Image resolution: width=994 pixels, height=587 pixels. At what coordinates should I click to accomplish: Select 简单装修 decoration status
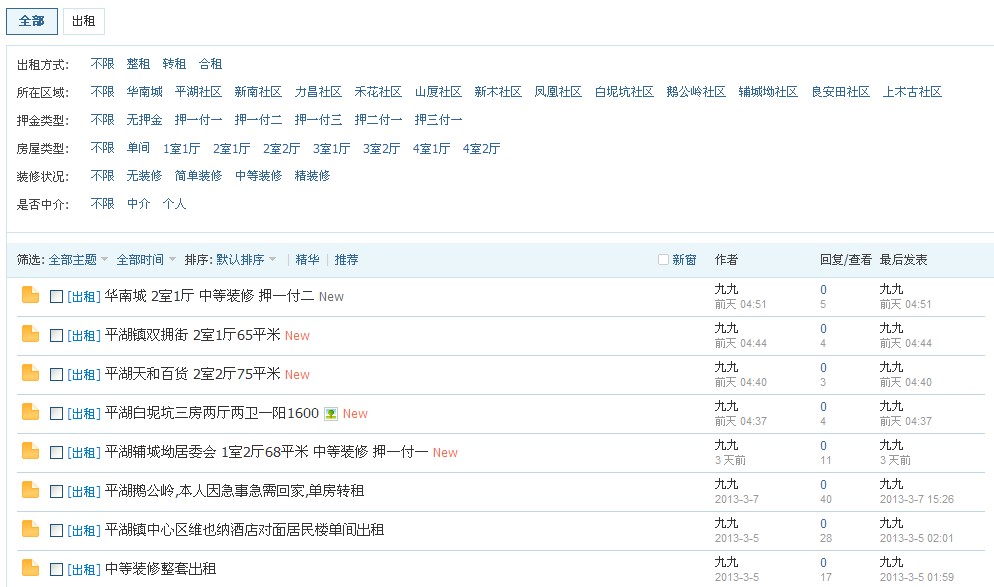click(198, 176)
